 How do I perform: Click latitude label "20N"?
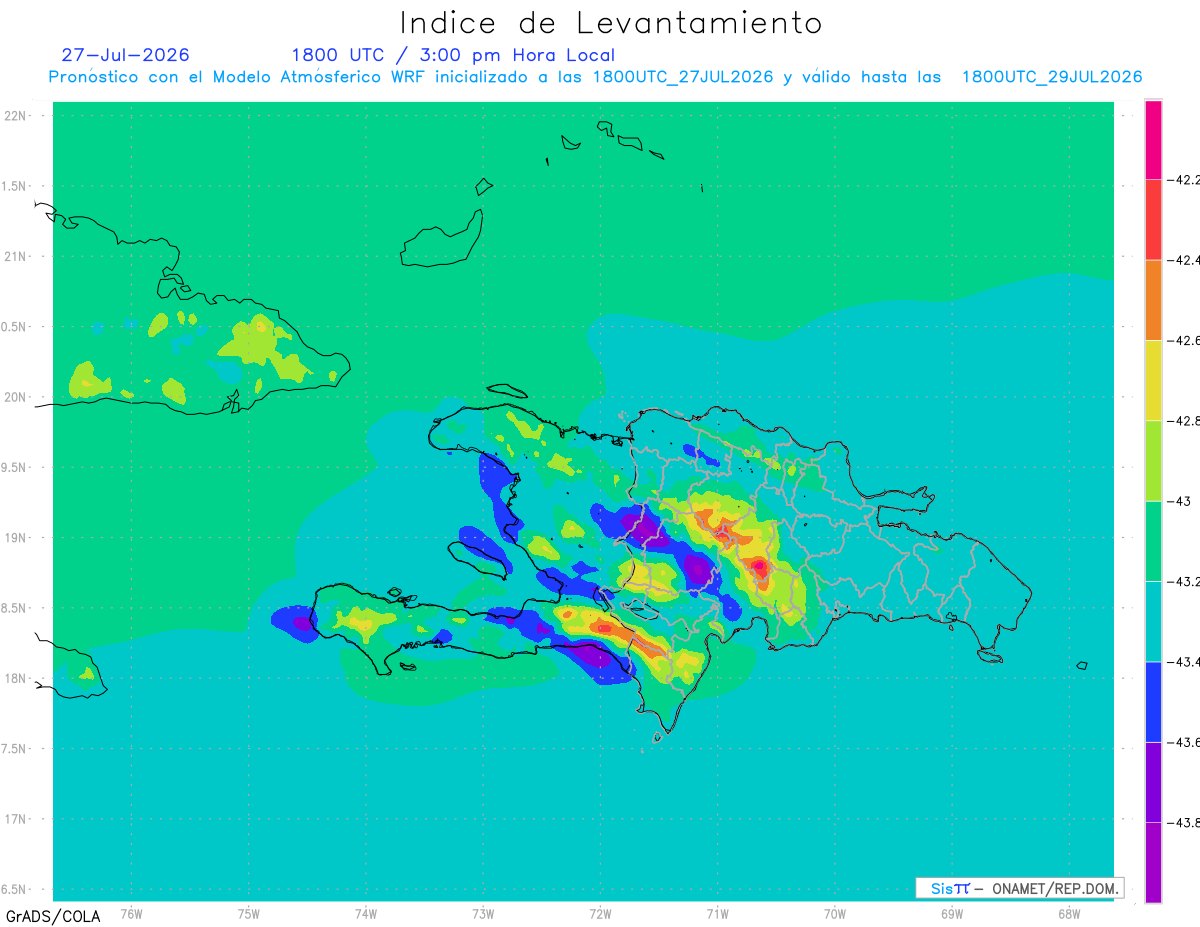click(16, 397)
